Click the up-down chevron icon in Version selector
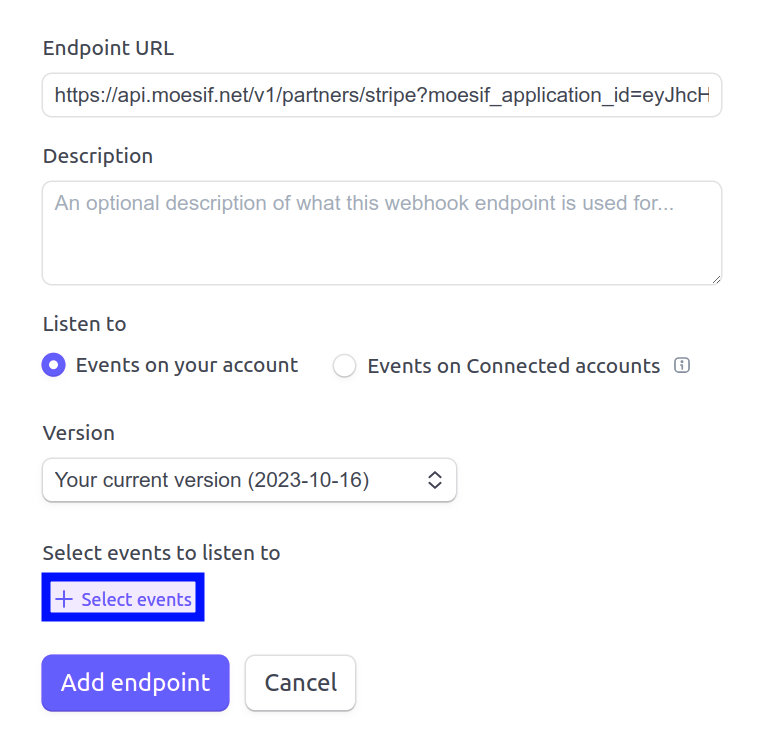Screen dimensions: 768x754 pyautogui.click(x=435, y=480)
